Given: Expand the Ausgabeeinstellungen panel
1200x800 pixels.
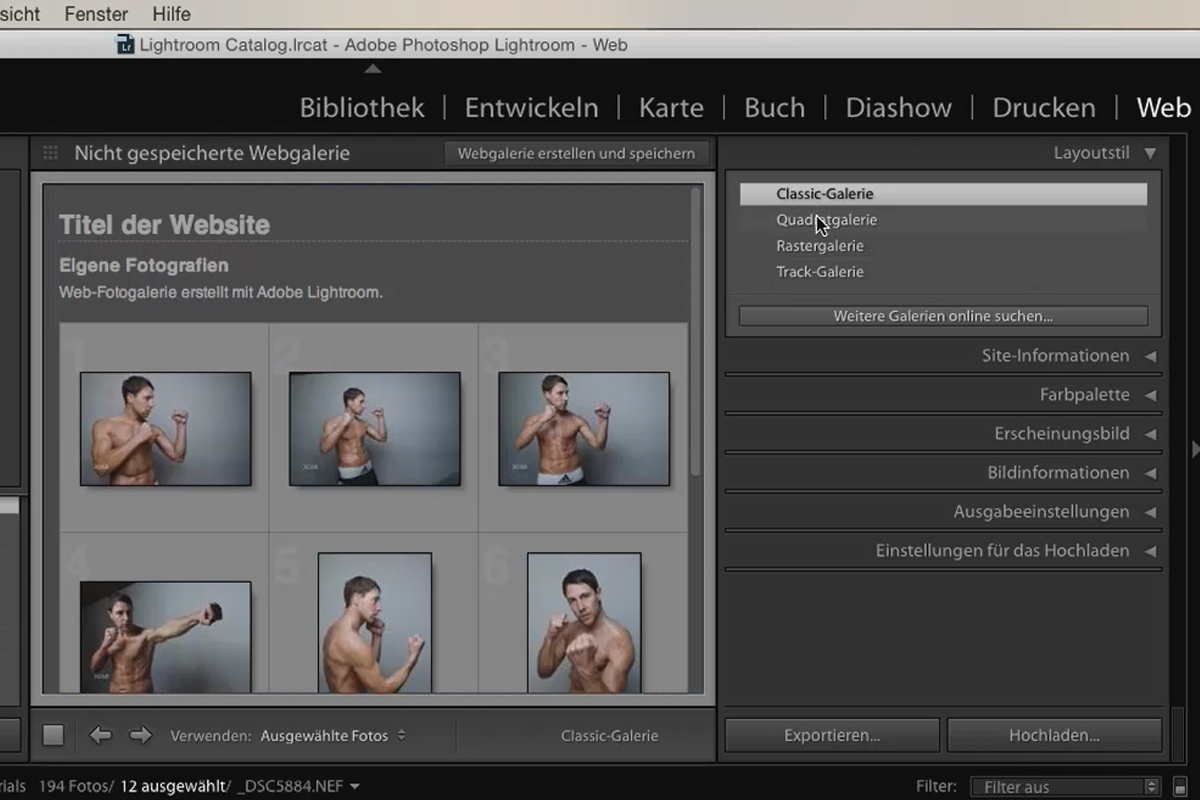Looking at the screenshot, I should click(x=1150, y=512).
